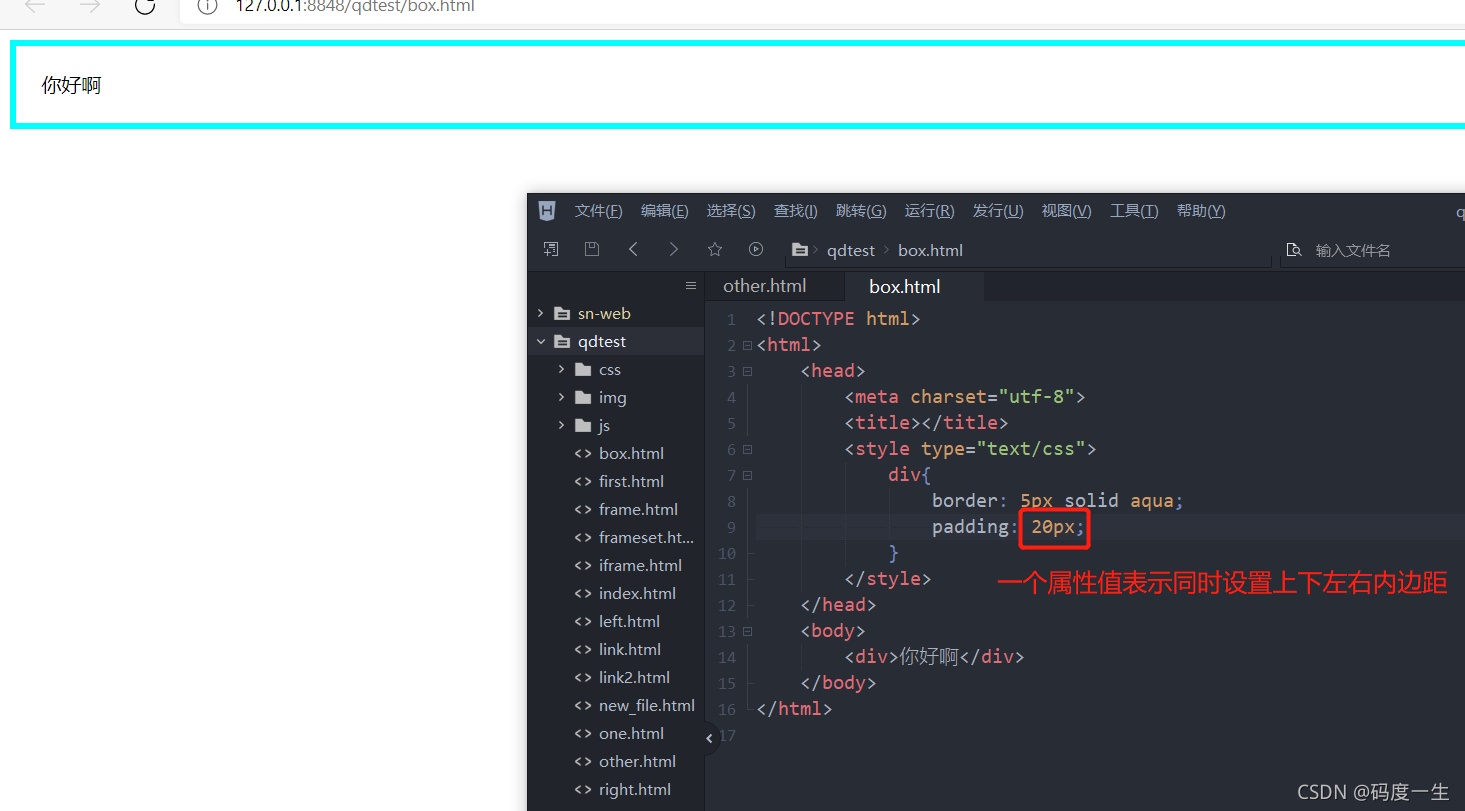Click the breadcrumb project folder icon
Image resolution: width=1465 pixels, height=811 pixels.
799,250
